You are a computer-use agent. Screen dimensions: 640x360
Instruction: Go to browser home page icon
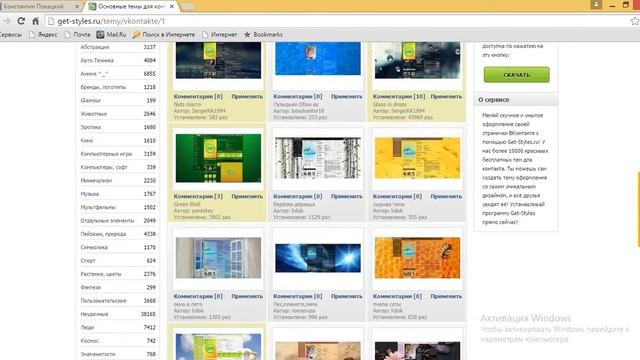point(36,21)
